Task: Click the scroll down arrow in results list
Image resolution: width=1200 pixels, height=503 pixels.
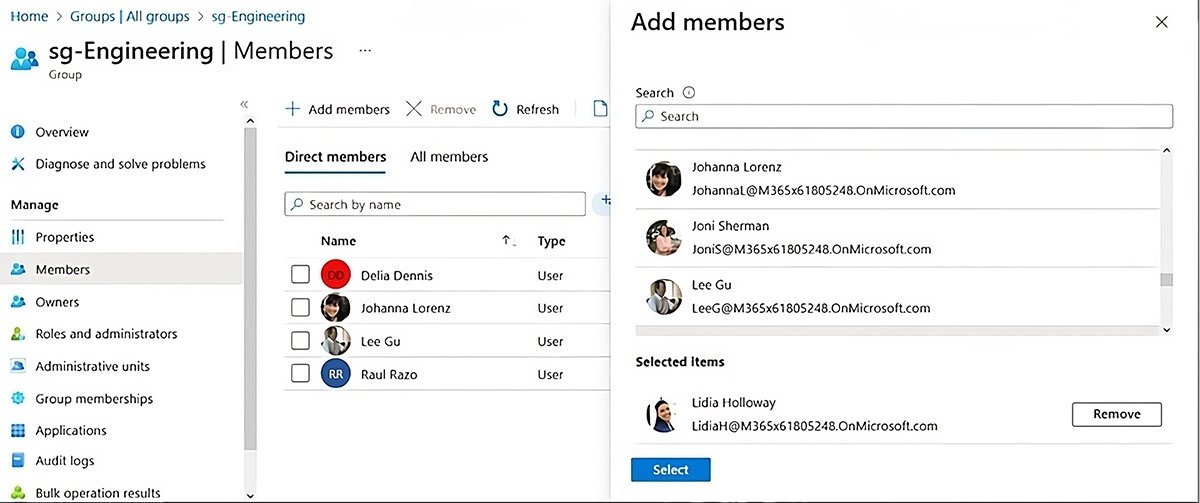Action: pos(1166,329)
